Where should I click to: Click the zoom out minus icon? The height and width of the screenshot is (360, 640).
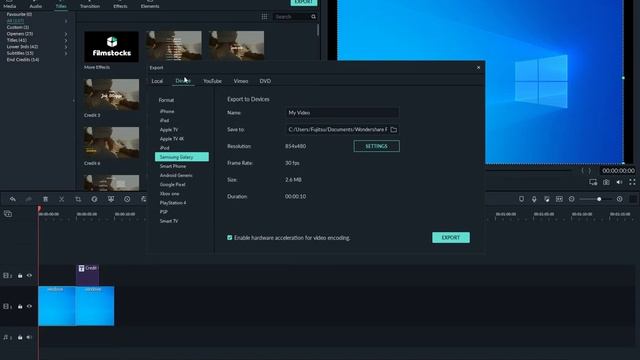[571, 199]
